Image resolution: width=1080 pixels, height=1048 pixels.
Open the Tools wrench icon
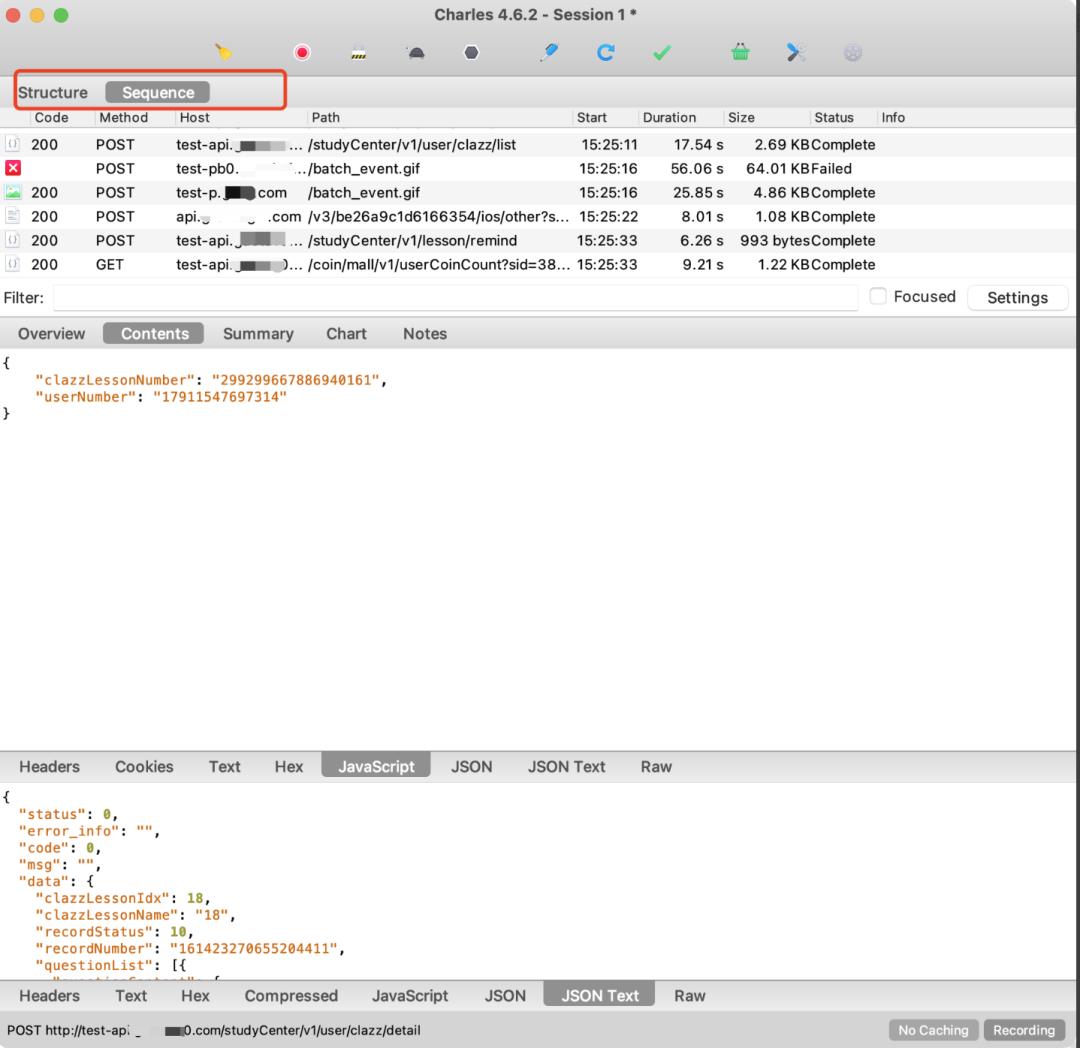pyautogui.click(x=796, y=53)
